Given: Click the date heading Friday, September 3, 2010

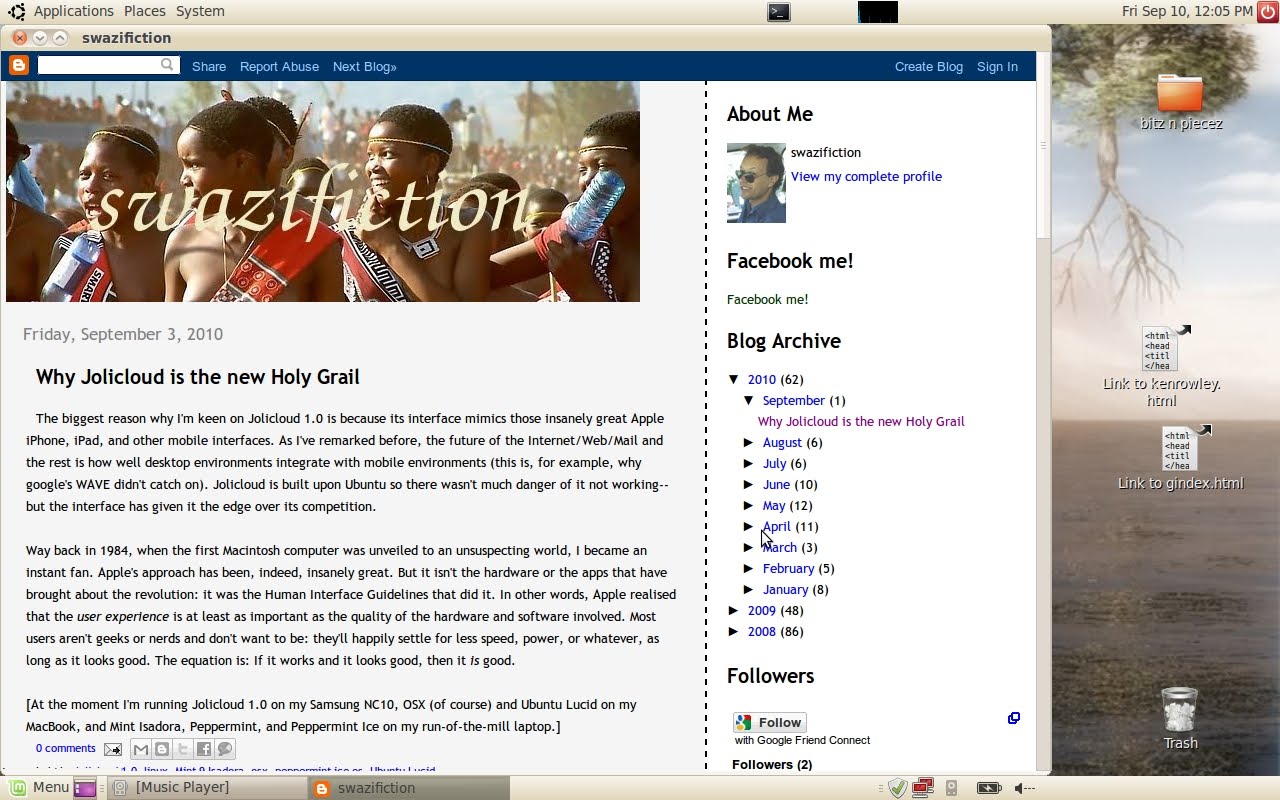Looking at the screenshot, I should click(123, 334).
